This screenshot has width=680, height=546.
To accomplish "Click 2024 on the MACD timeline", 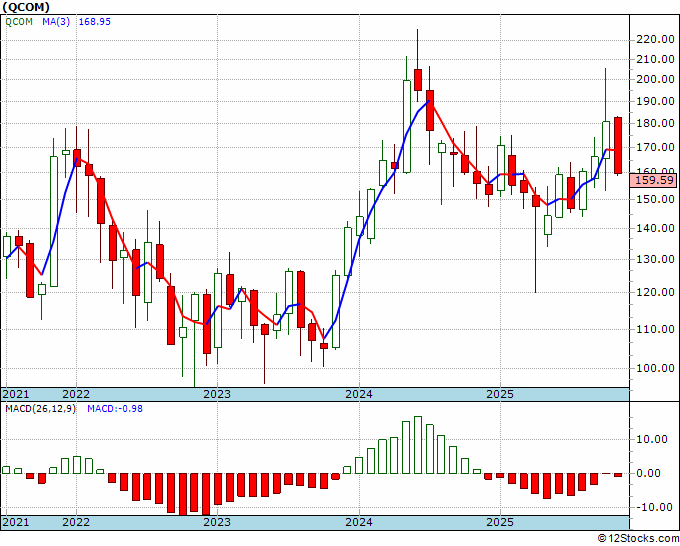I will [x=359, y=522].
